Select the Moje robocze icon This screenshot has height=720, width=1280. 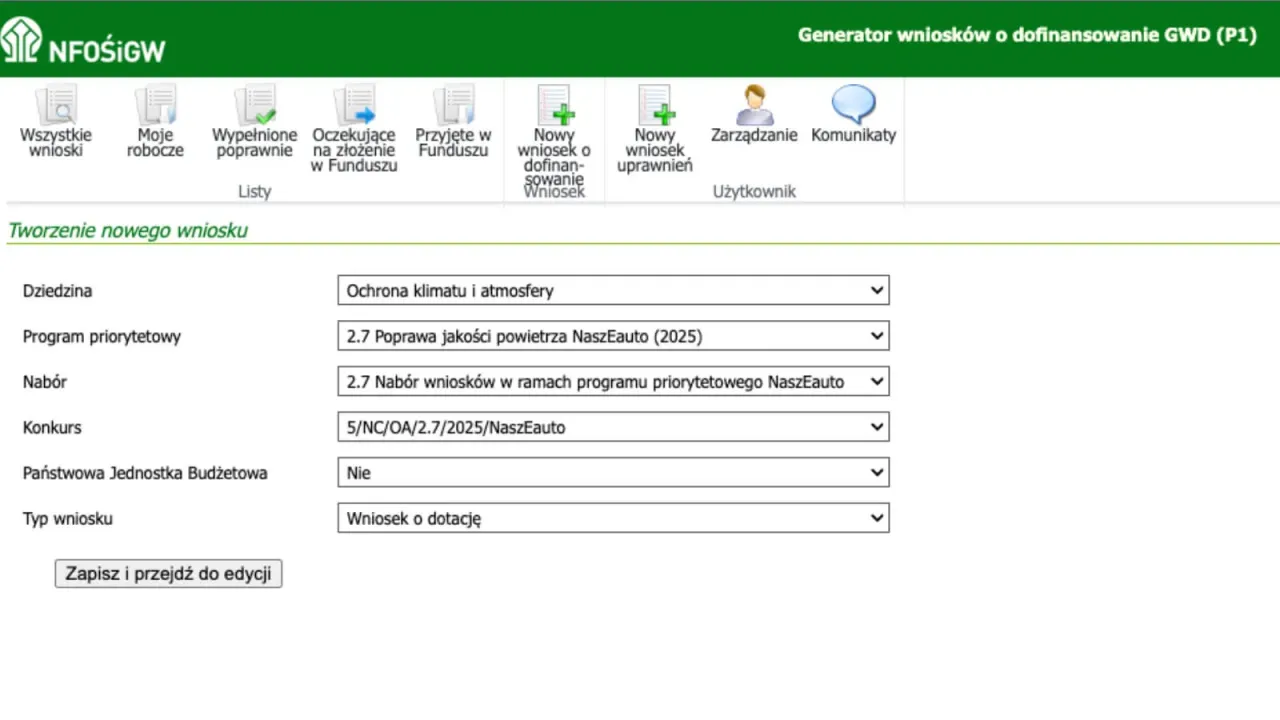coord(155,120)
